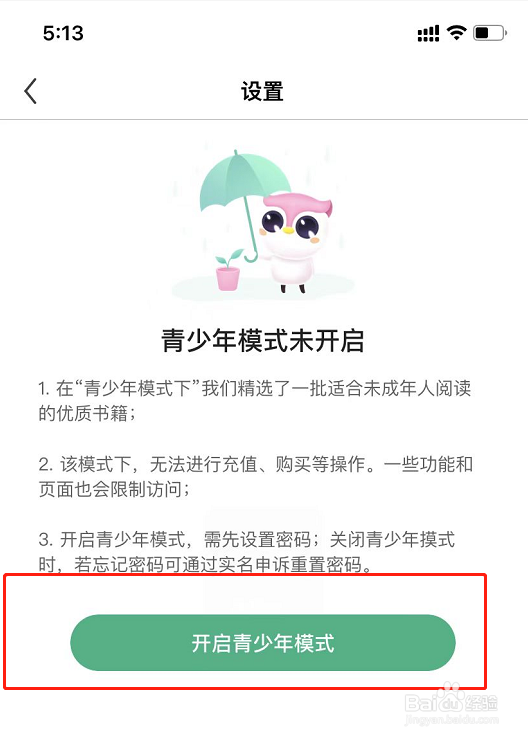Tap rule 2 text about 充值、购买
This screenshot has height=738, width=528.
256,476
